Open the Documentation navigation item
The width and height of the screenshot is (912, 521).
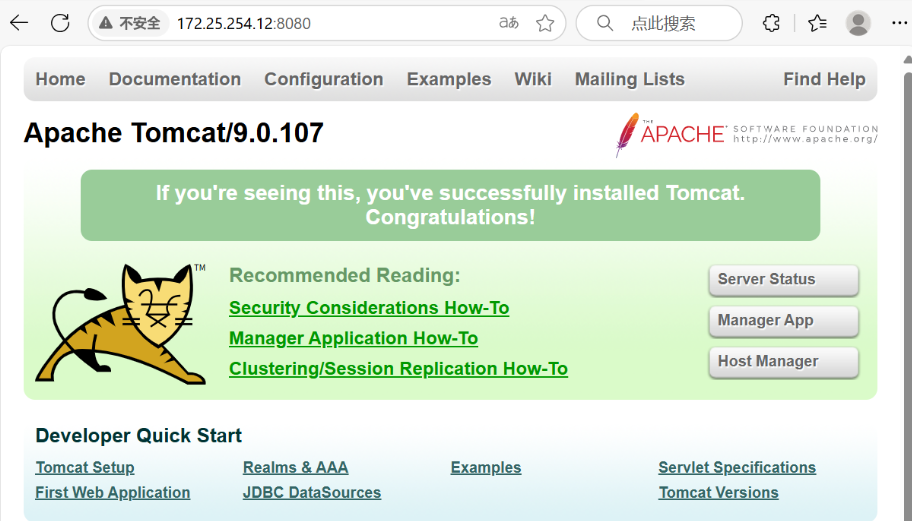click(174, 79)
